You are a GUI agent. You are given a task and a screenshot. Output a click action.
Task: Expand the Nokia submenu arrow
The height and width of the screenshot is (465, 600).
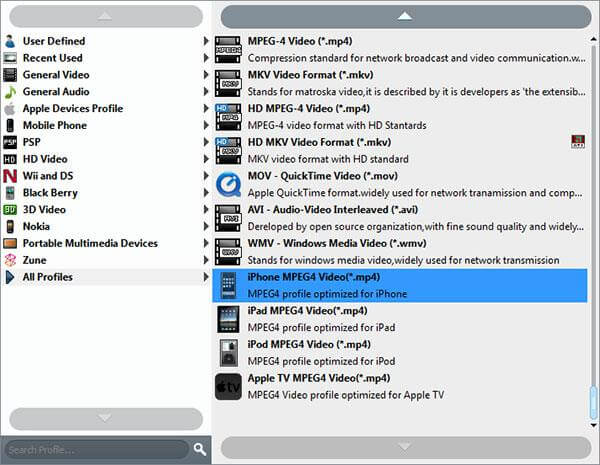[206, 226]
